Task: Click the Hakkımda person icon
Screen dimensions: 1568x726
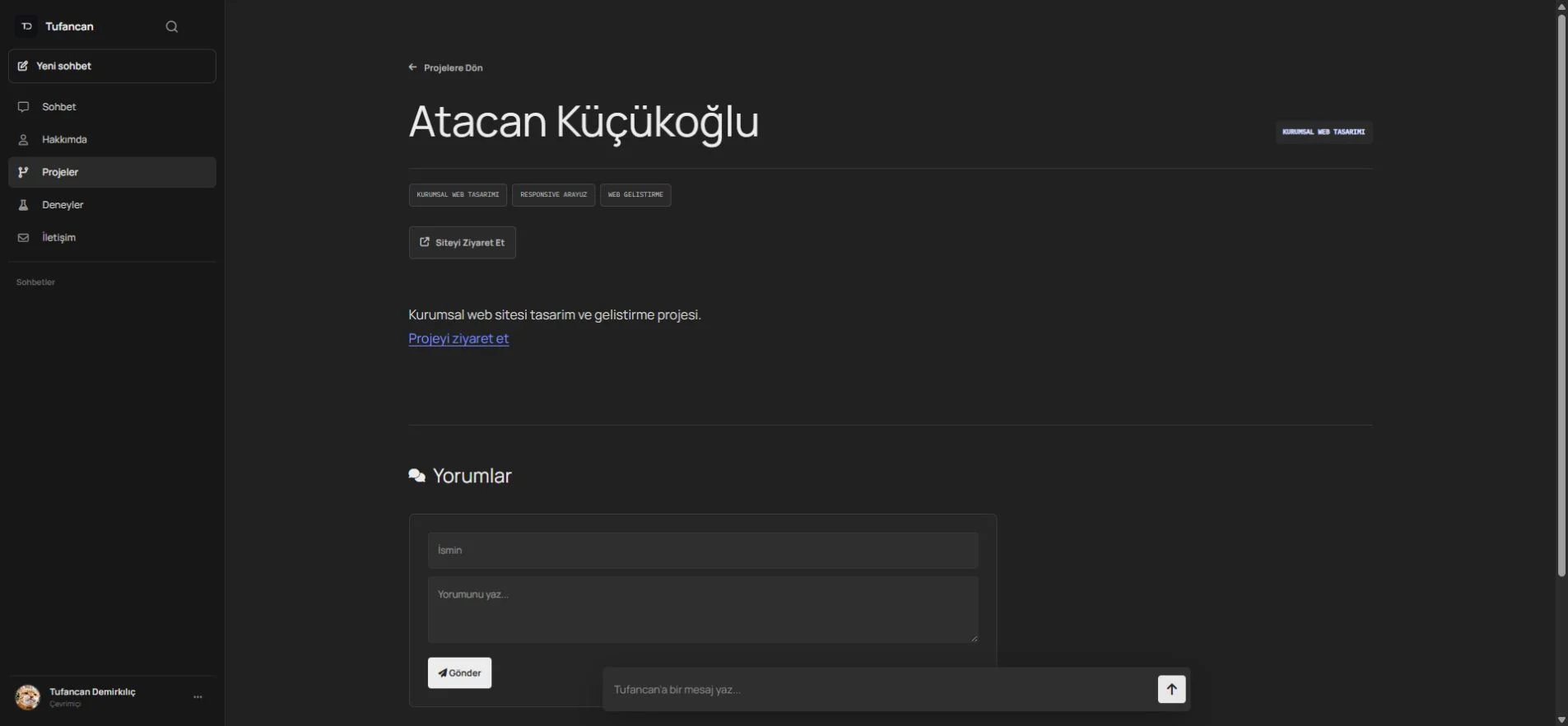Action: click(23, 140)
